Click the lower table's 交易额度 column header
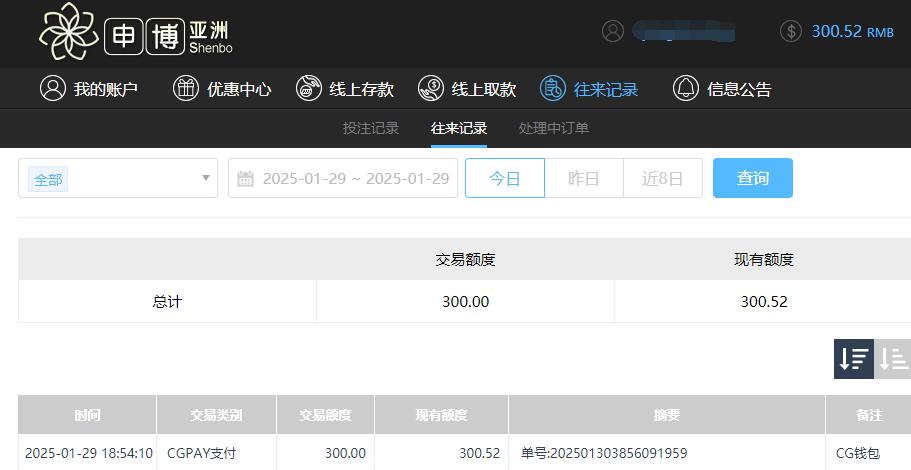911x470 pixels. (325, 415)
